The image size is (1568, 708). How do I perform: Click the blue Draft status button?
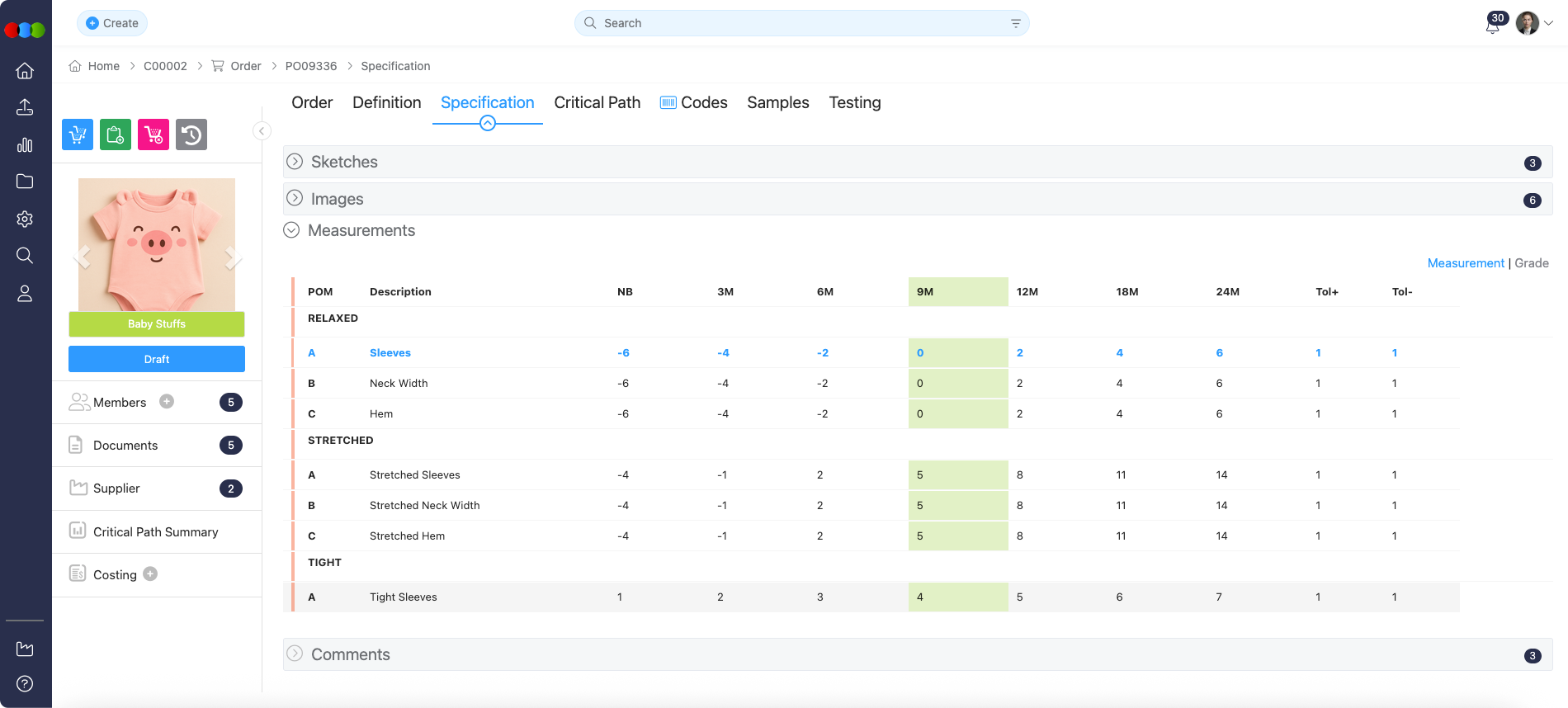[x=157, y=359]
